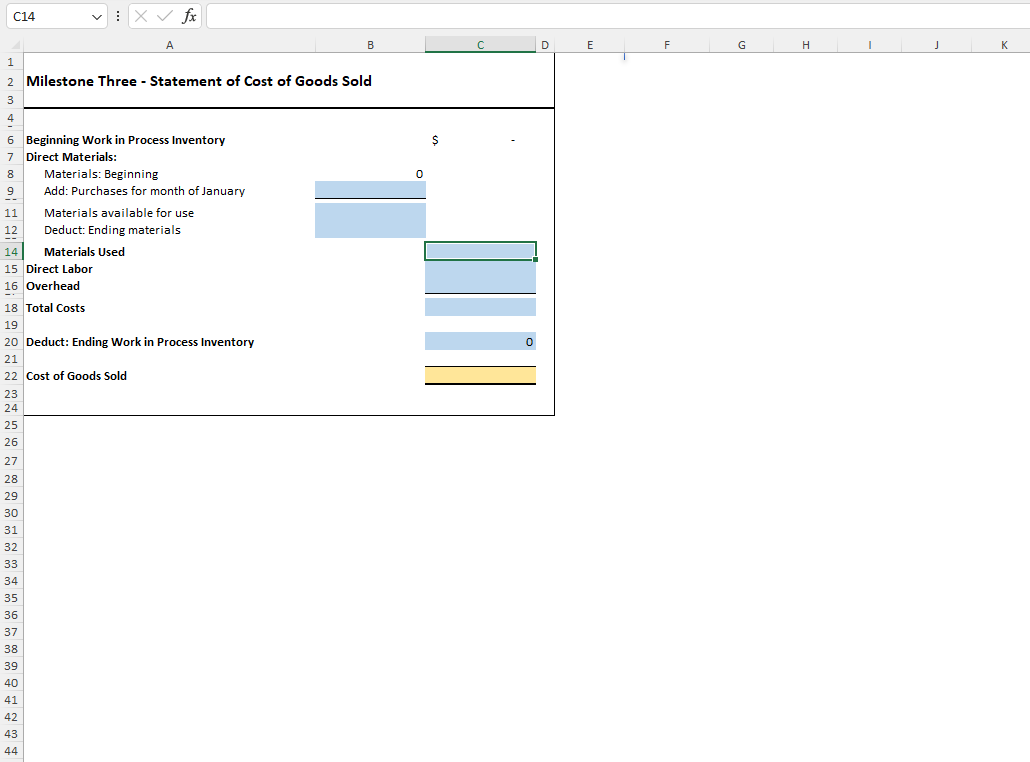Select the title cell 'Milestone Three - Statement of Cost of Goods Sold'
The image size is (1030, 762).
[199, 81]
